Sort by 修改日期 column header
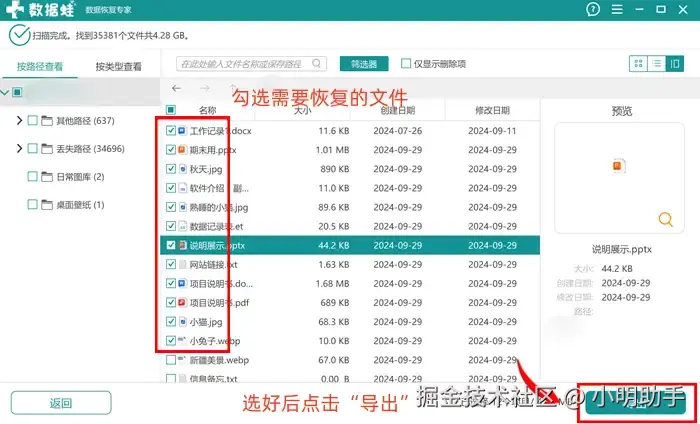The image size is (700, 424). click(x=492, y=110)
